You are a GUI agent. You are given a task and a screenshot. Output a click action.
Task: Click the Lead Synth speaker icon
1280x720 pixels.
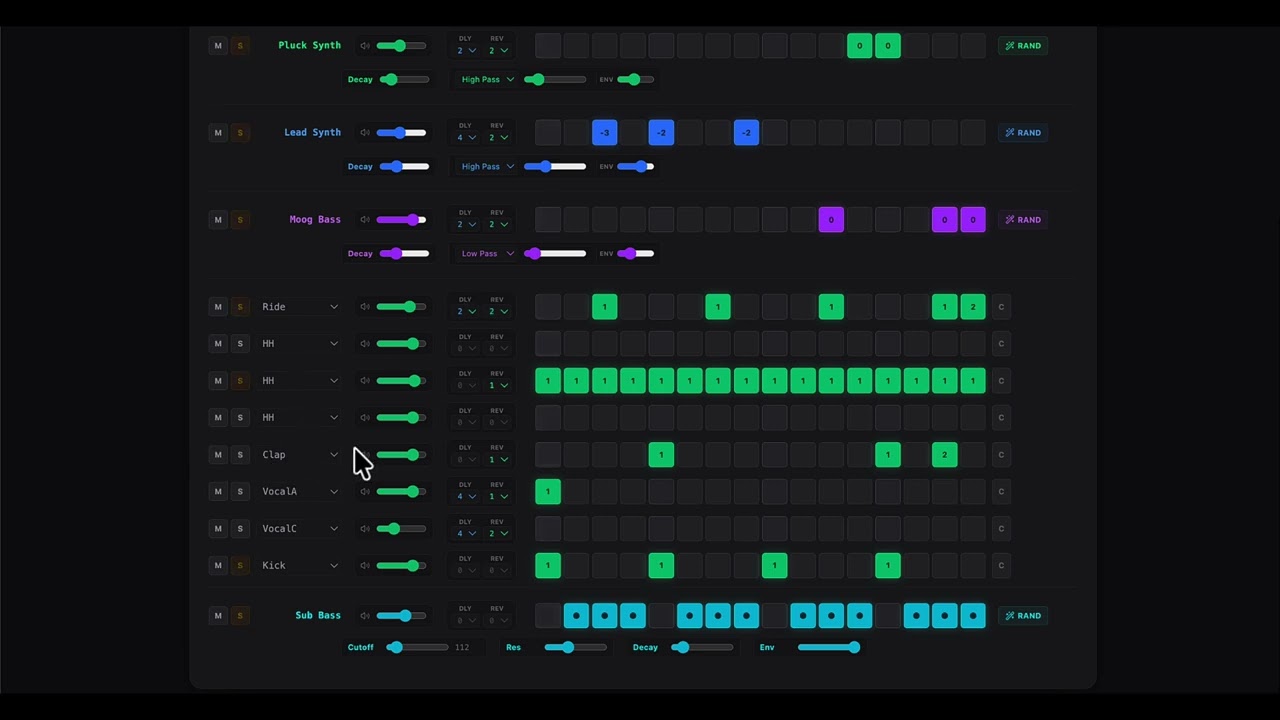[x=365, y=133]
